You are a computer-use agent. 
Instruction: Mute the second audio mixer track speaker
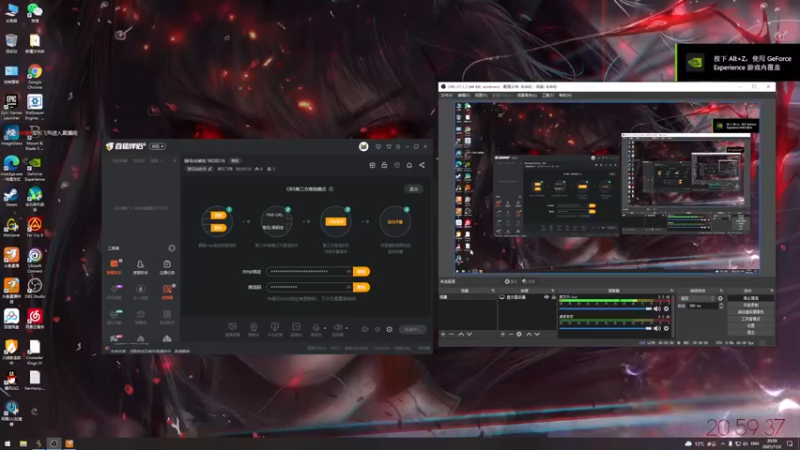[657, 329]
